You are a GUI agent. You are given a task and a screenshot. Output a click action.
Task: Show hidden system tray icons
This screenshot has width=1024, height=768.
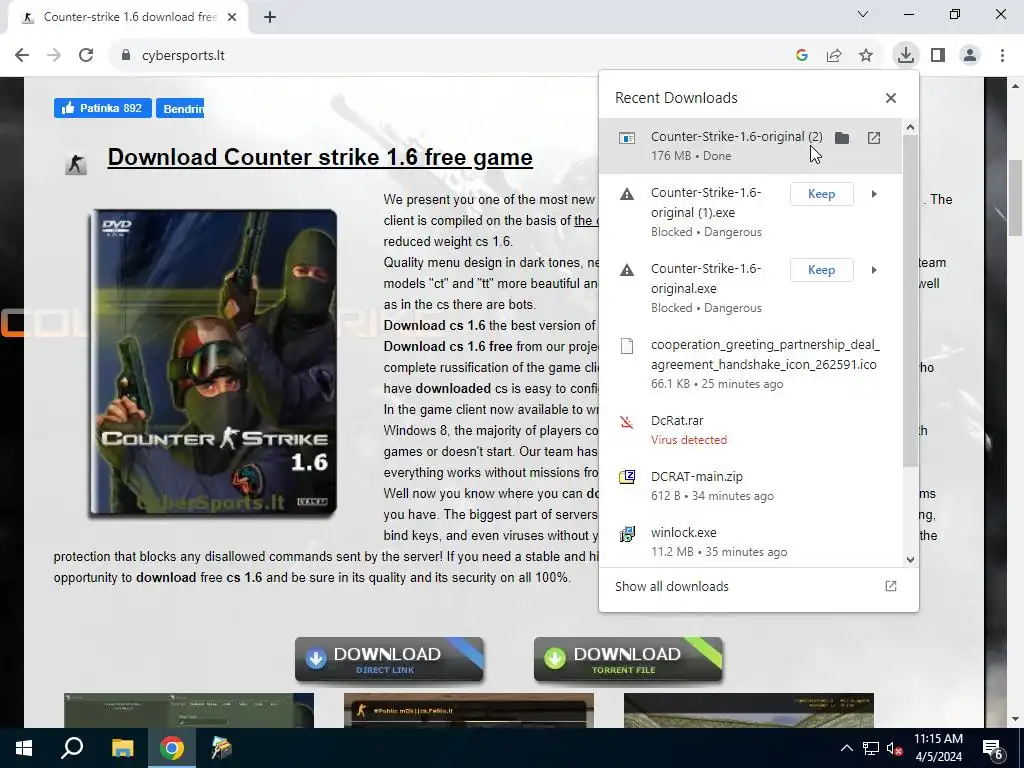[846, 748]
